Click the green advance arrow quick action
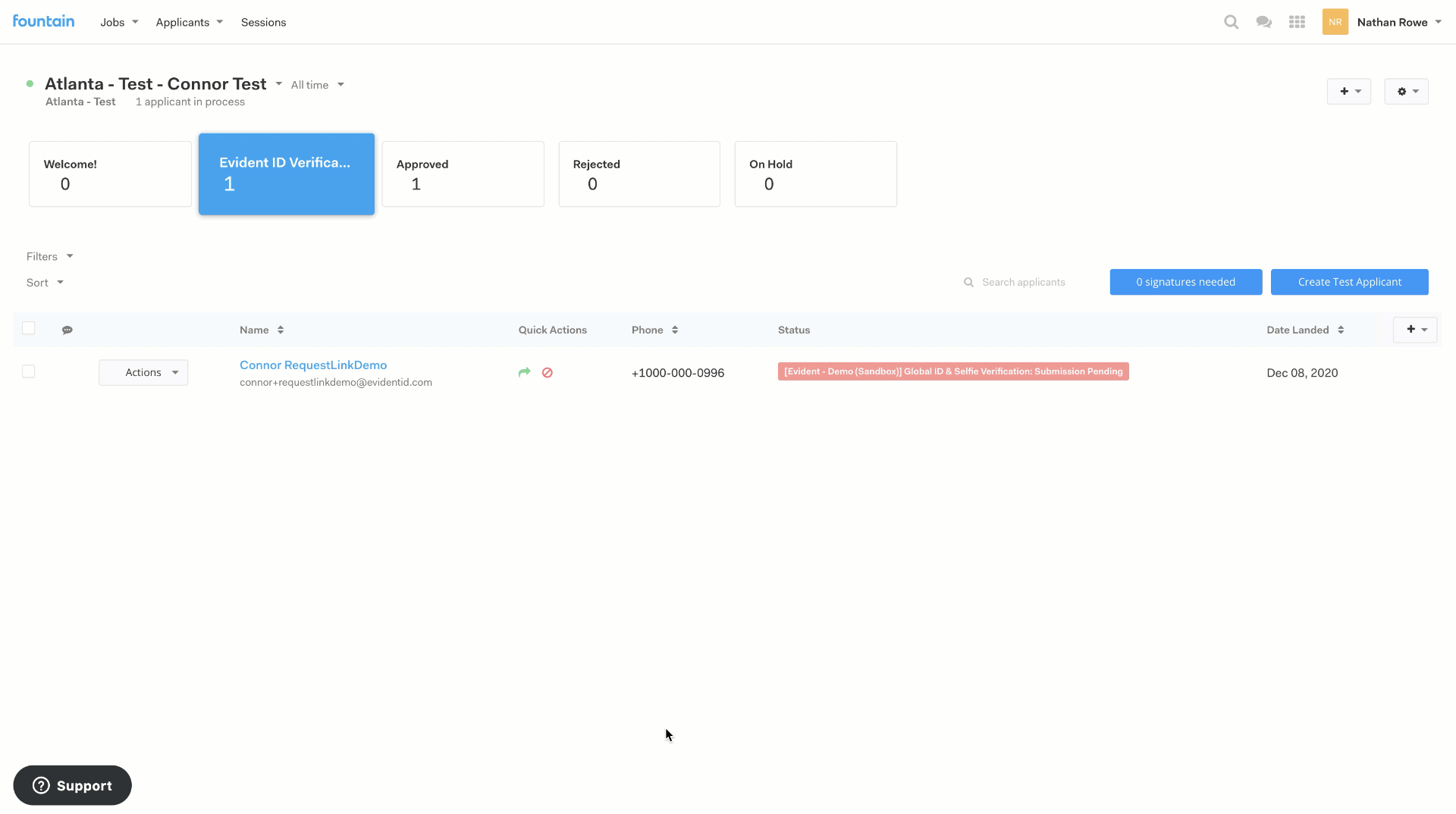The height and width of the screenshot is (814, 1456). pyautogui.click(x=524, y=372)
